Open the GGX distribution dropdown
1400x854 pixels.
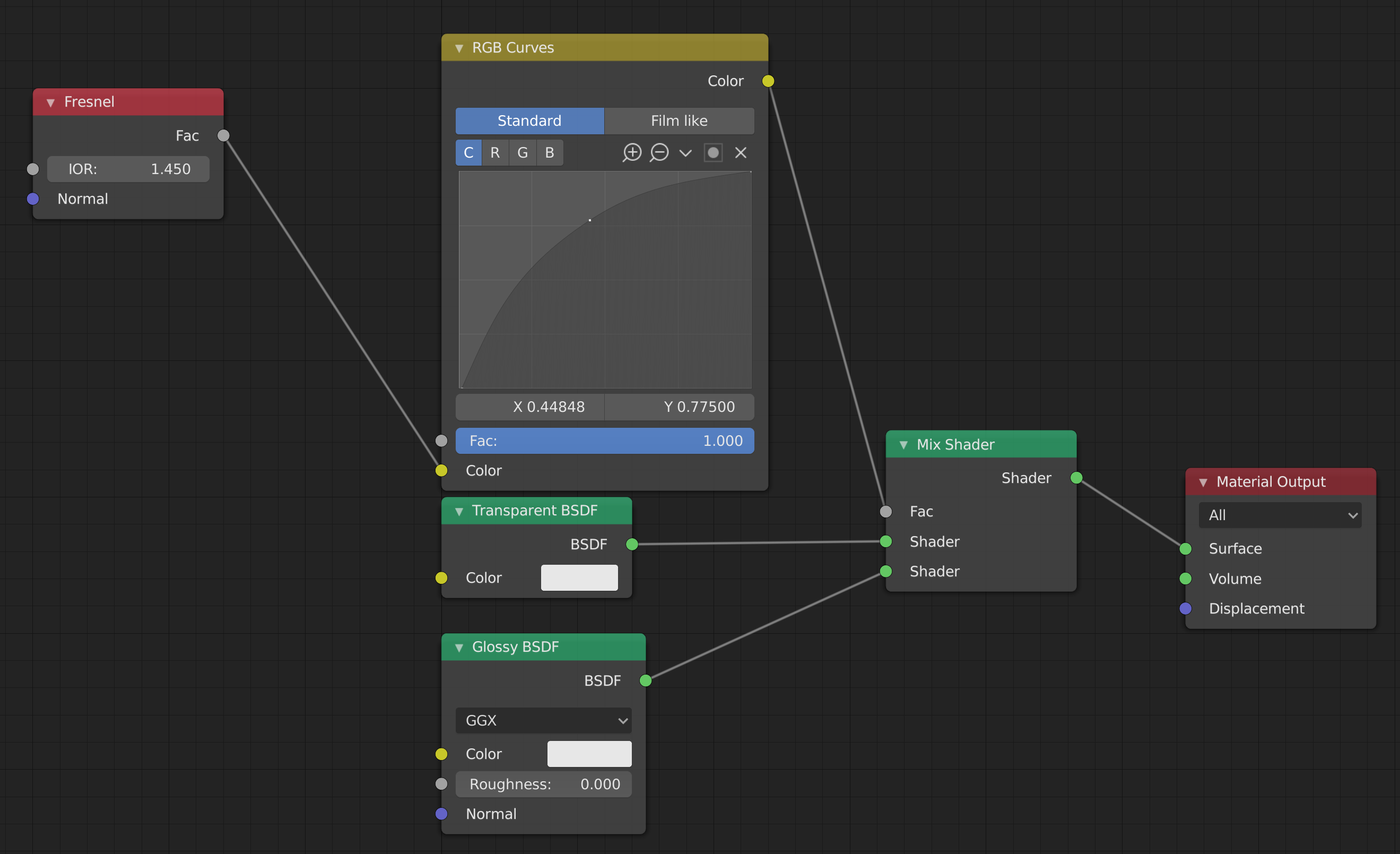544,720
